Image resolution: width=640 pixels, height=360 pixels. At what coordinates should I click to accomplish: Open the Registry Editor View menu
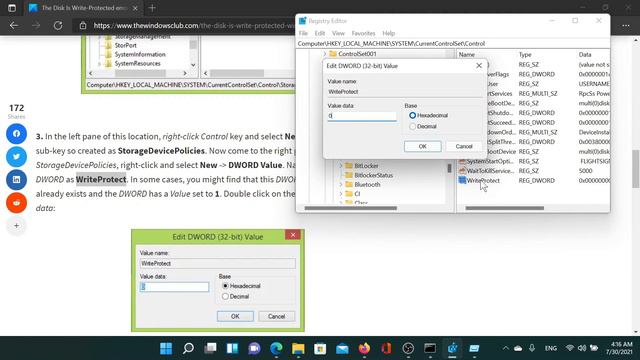[x=338, y=33]
